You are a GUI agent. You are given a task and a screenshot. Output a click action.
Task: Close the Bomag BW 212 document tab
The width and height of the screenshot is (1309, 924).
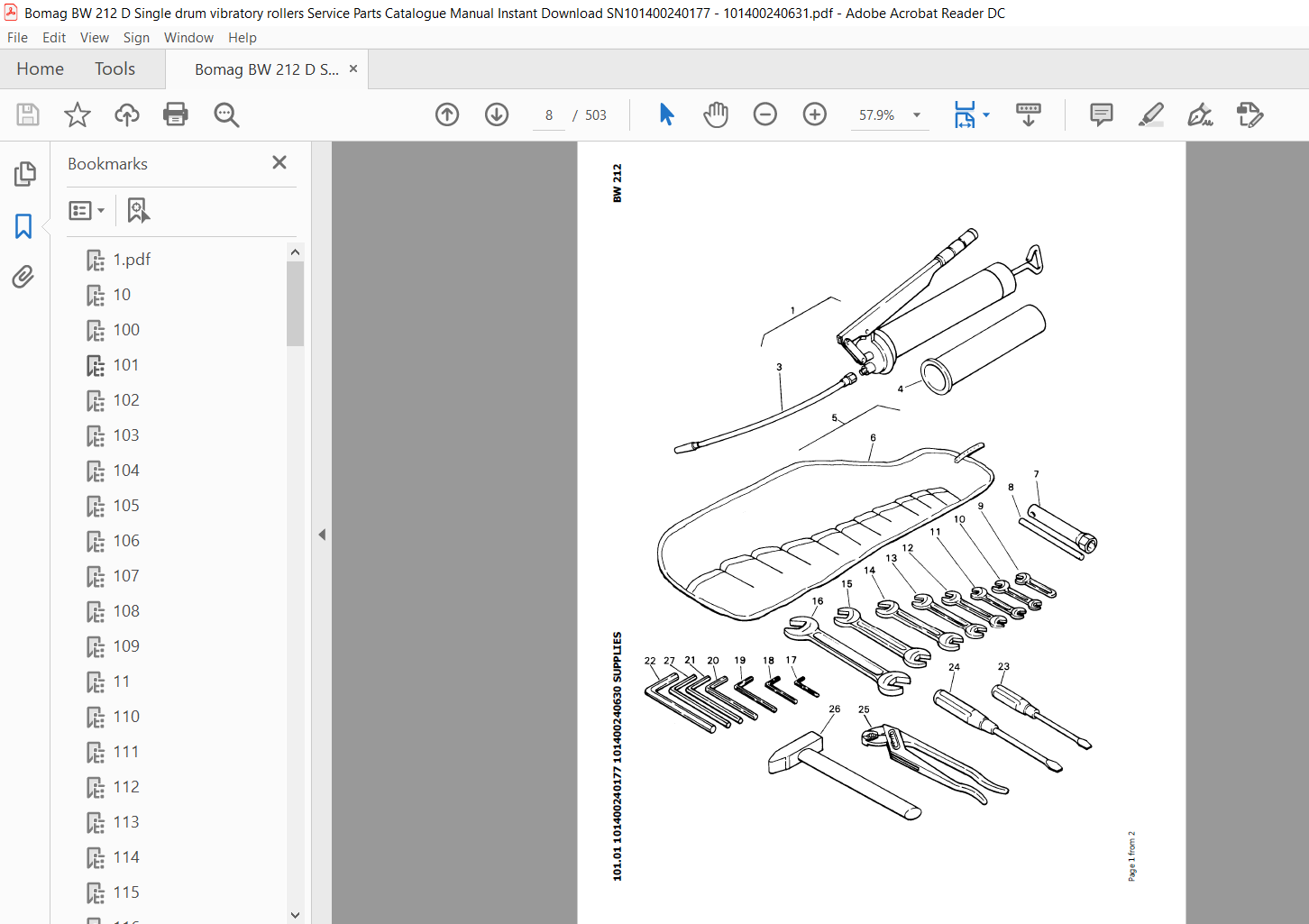click(353, 69)
